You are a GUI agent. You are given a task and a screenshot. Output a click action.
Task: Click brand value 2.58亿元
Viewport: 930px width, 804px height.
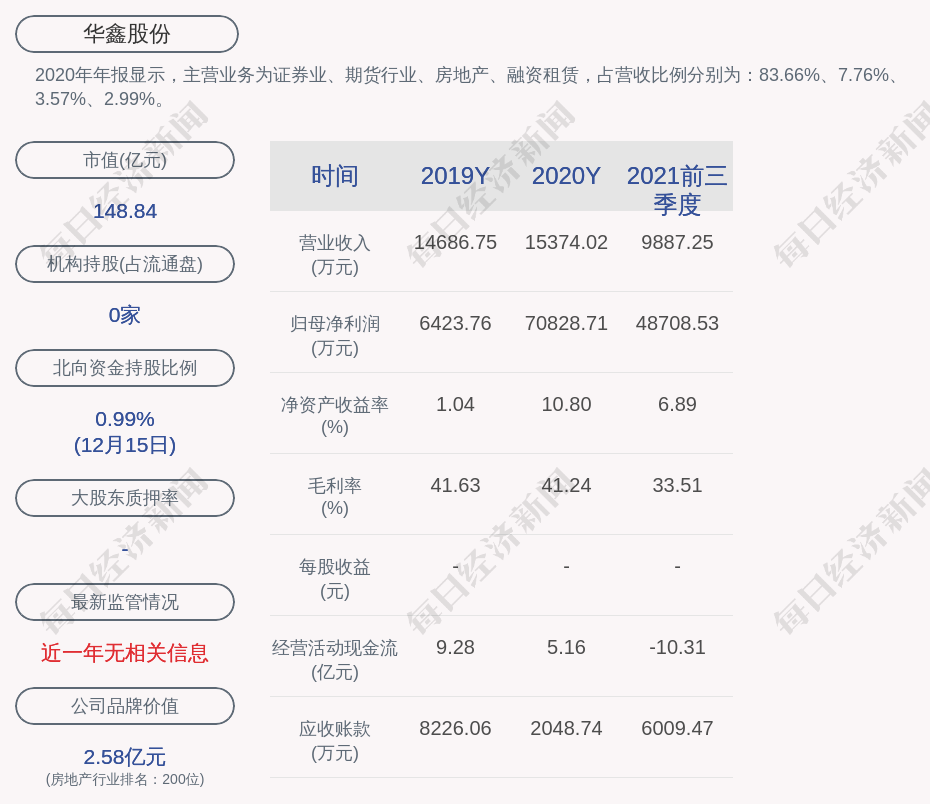(125, 757)
